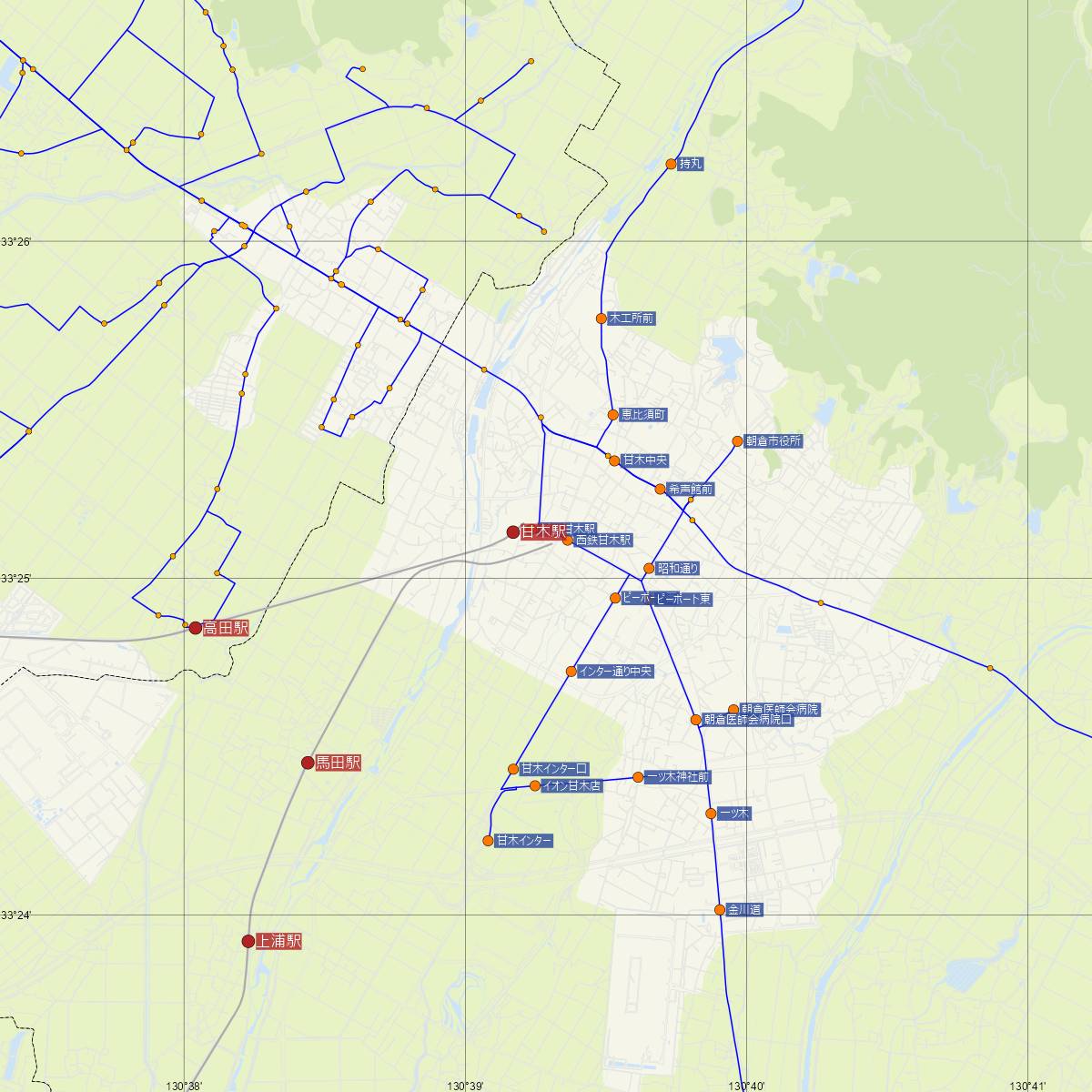1092x1092 pixels.
Task: Click the 持丸 bus stop marker
Action: (x=672, y=164)
